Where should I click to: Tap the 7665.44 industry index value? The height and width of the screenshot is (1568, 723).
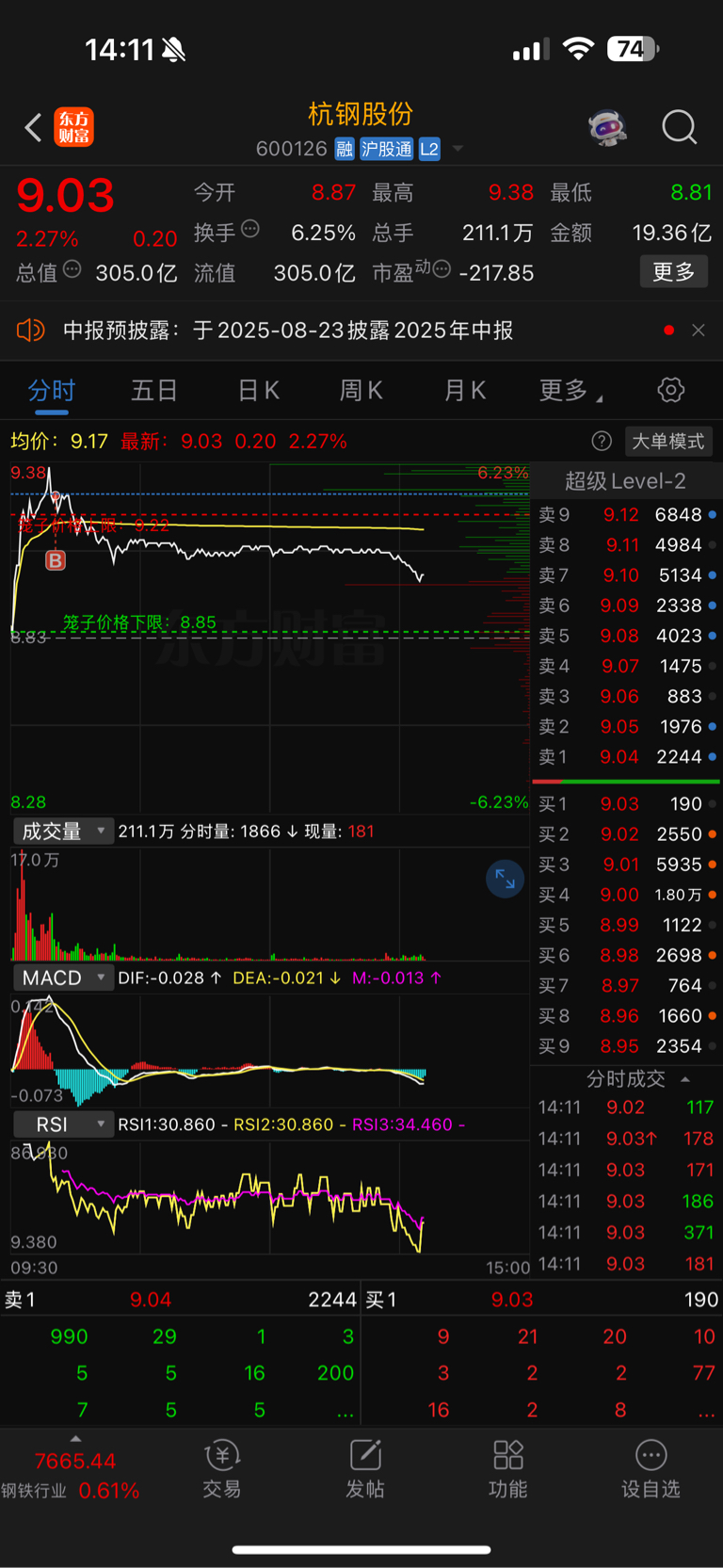(75, 1461)
